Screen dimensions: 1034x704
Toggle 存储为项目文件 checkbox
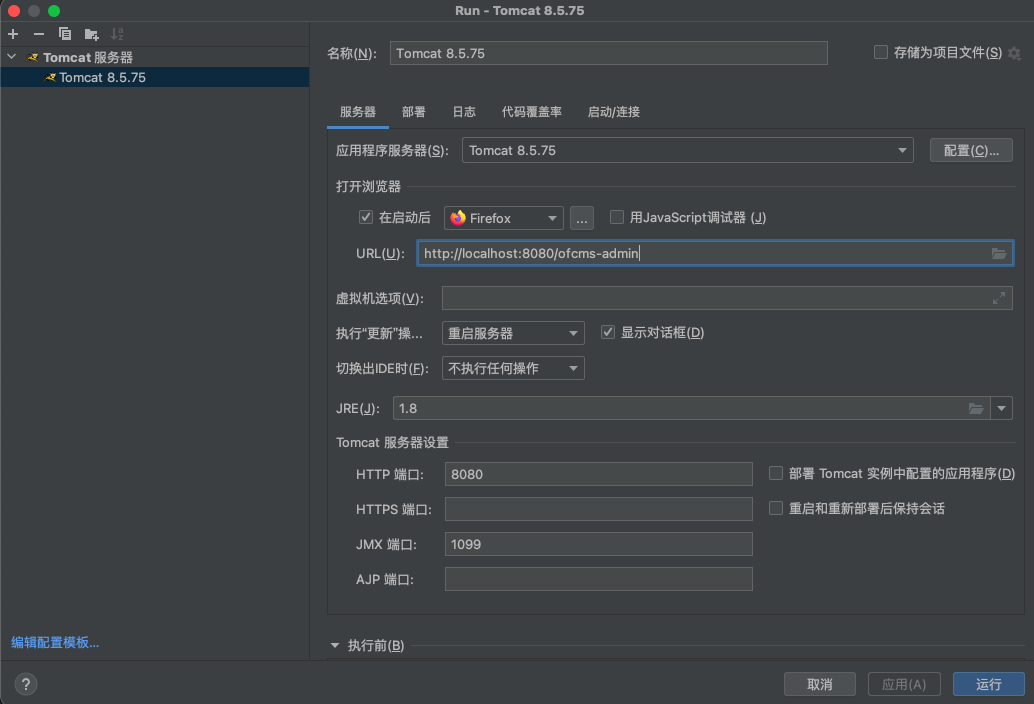tap(880, 52)
